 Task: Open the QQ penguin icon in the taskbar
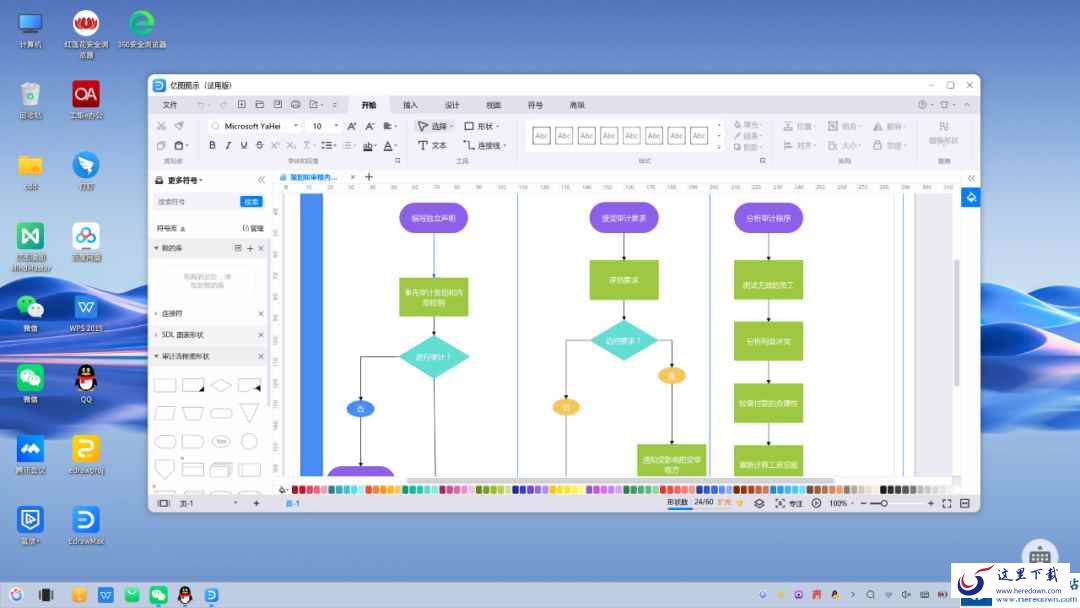[185, 594]
